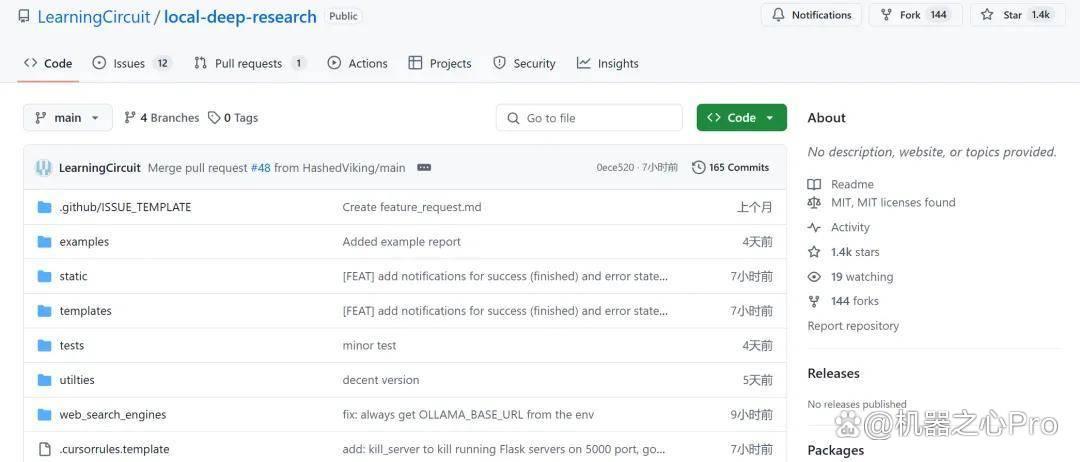Click LearningCircuit avatar in commit row
Screen dimensions: 1080x462
(43, 167)
